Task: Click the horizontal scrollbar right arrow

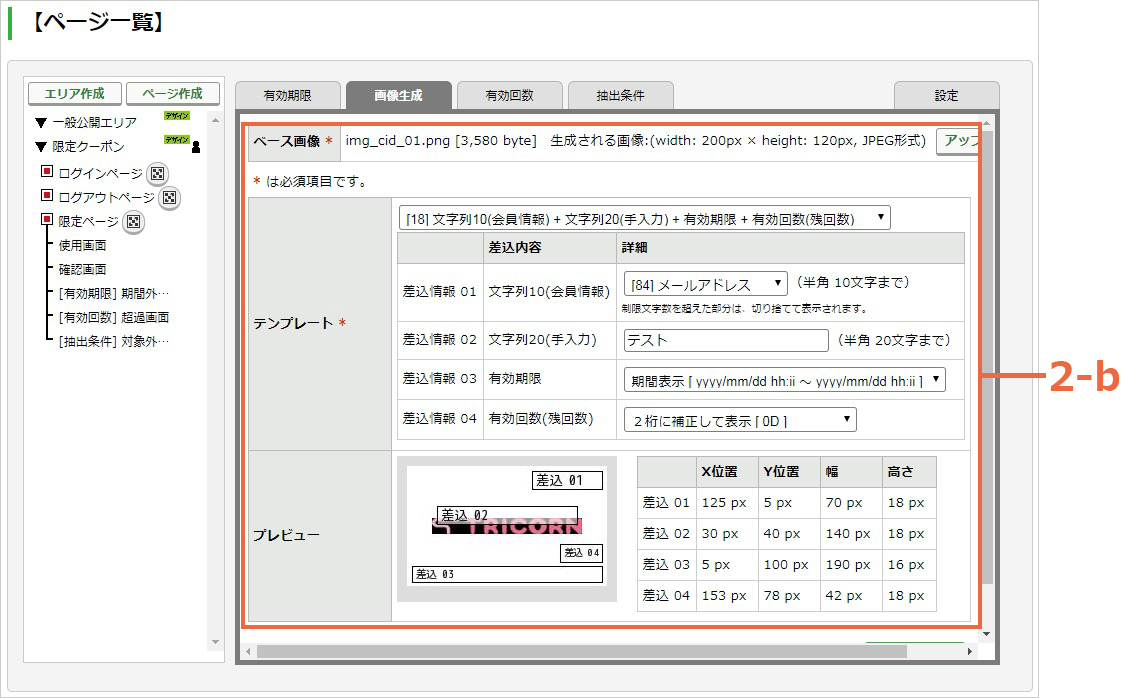Action: (970, 651)
